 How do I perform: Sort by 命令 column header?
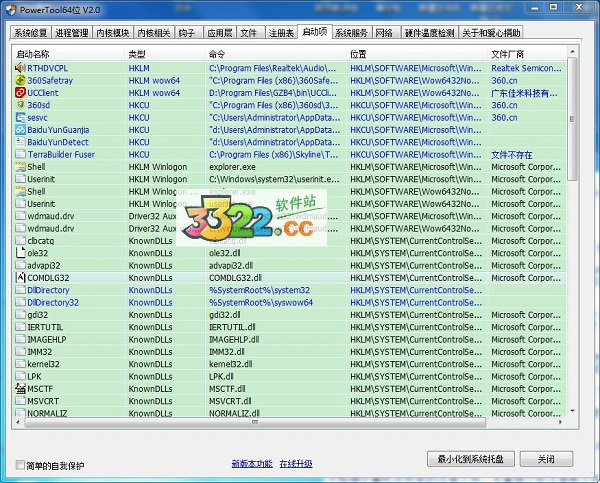[x=276, y=54]
